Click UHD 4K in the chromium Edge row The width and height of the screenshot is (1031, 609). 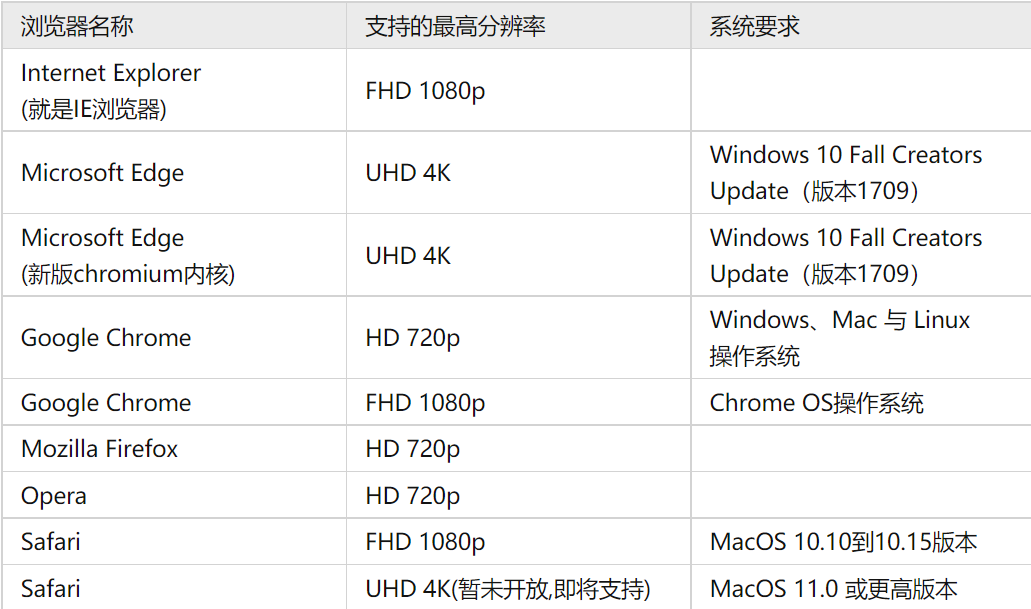[x=408, y=256]
